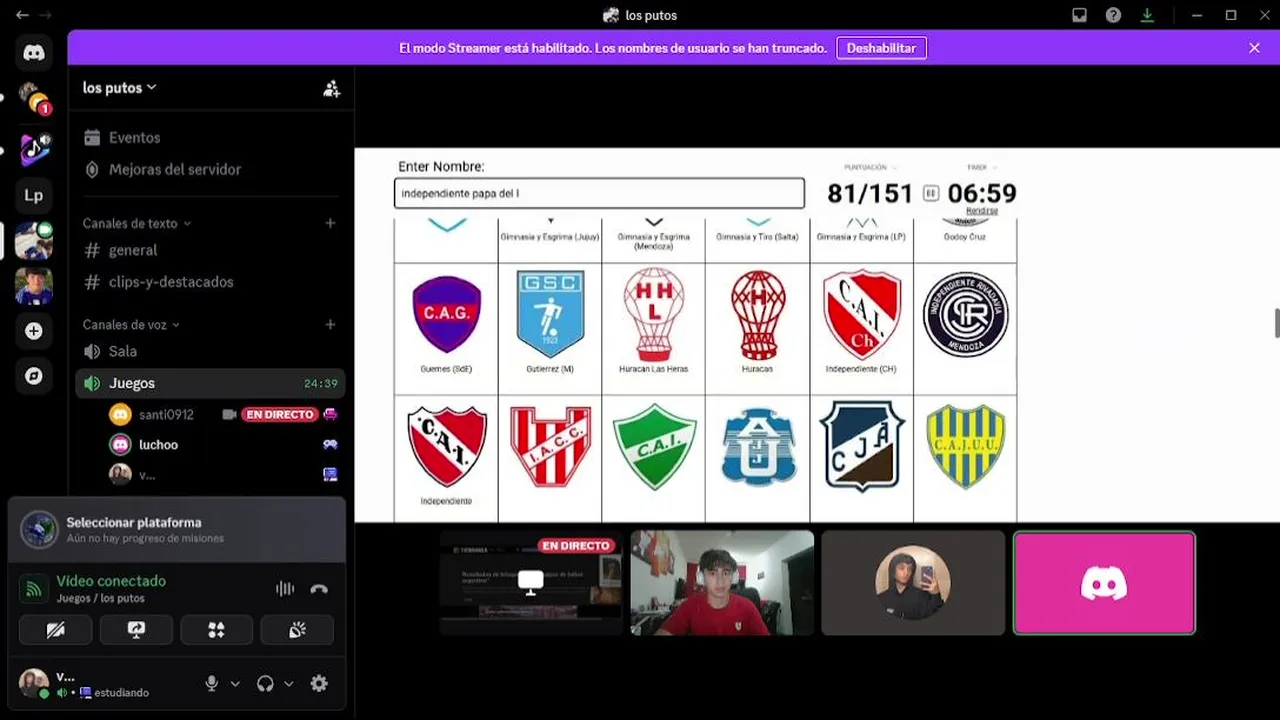The image size is (1280, 720).
Task: Click the Huracan crest
Action: [x=758, y=315]
